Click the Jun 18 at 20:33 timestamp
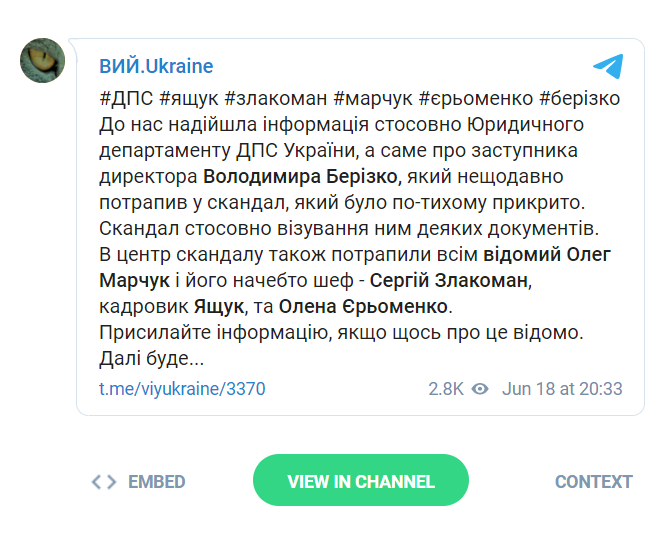Screen dimensions: 661x545 (x=562, y=389)
